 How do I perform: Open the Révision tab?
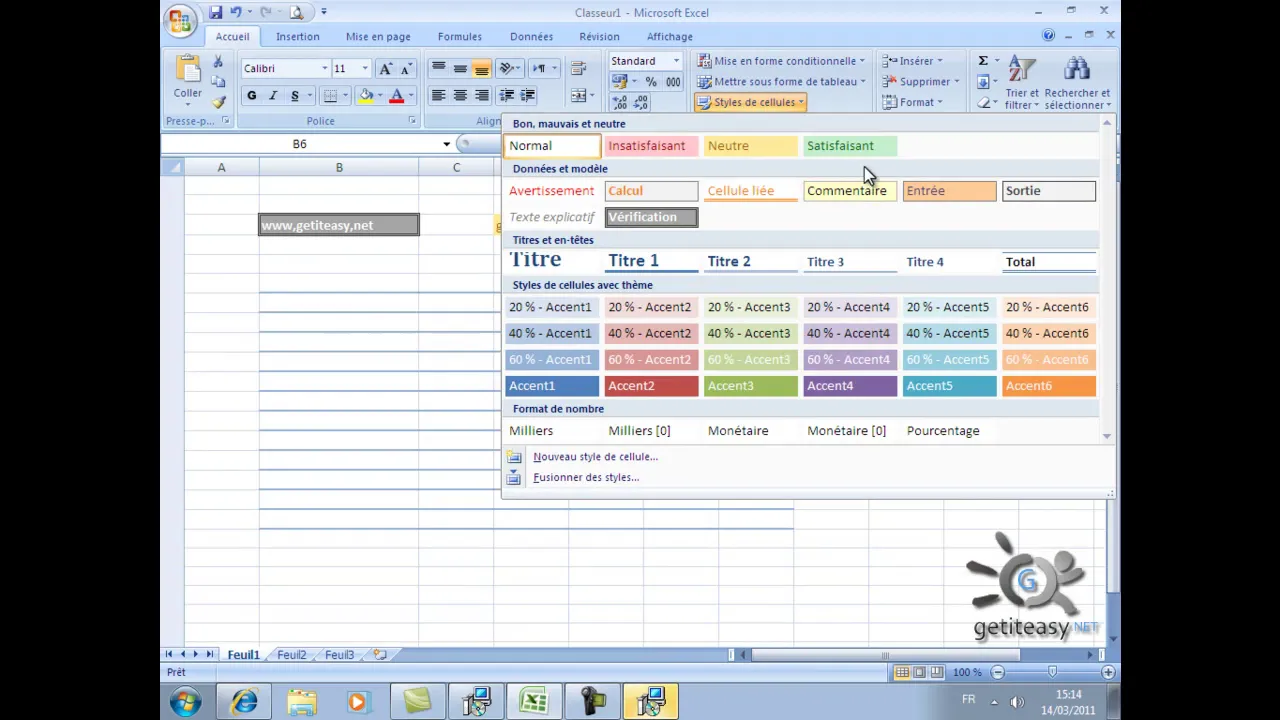(x=599, y=36)
